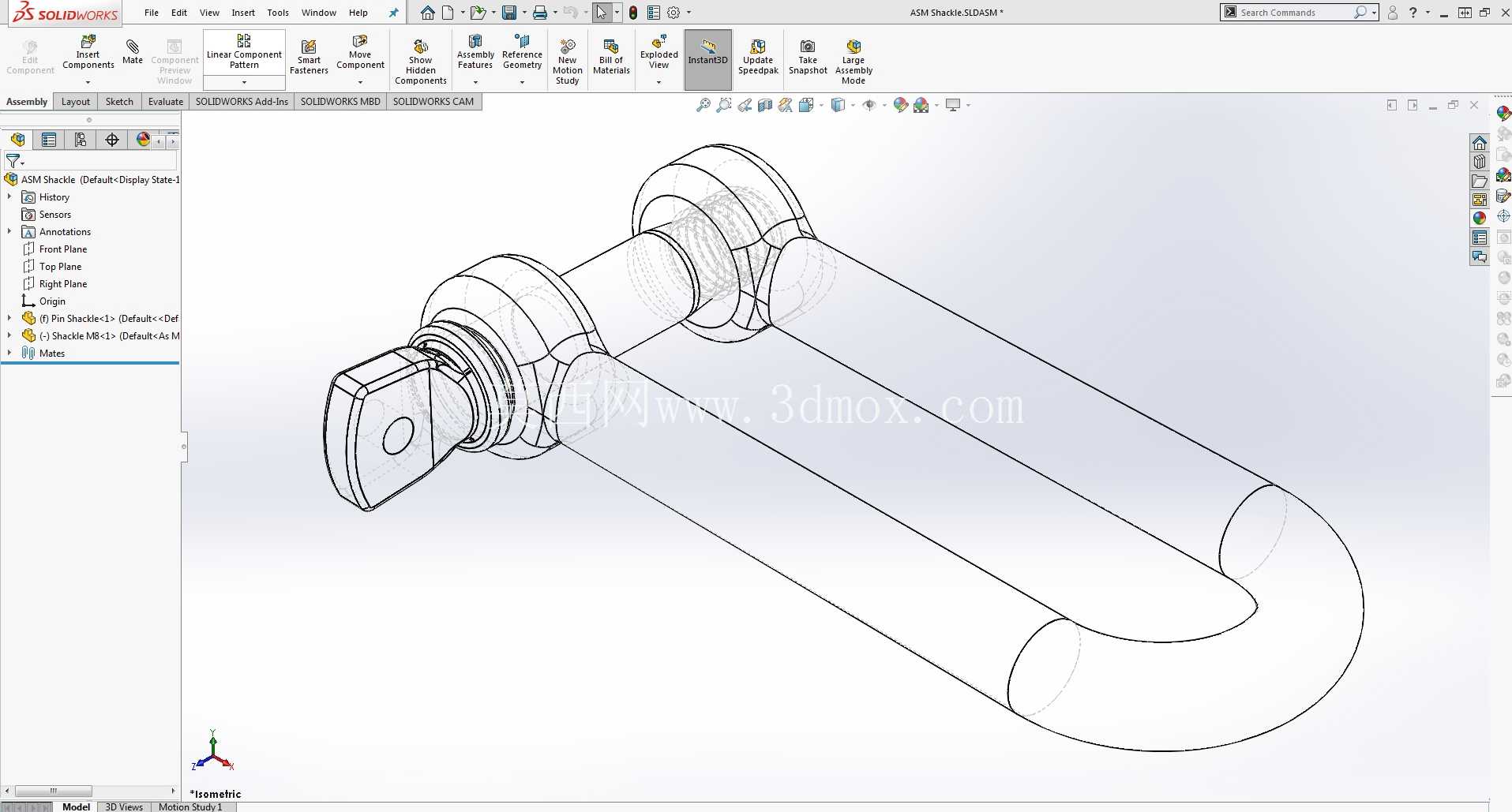Switch to the Sketch tab

point(119,102)
